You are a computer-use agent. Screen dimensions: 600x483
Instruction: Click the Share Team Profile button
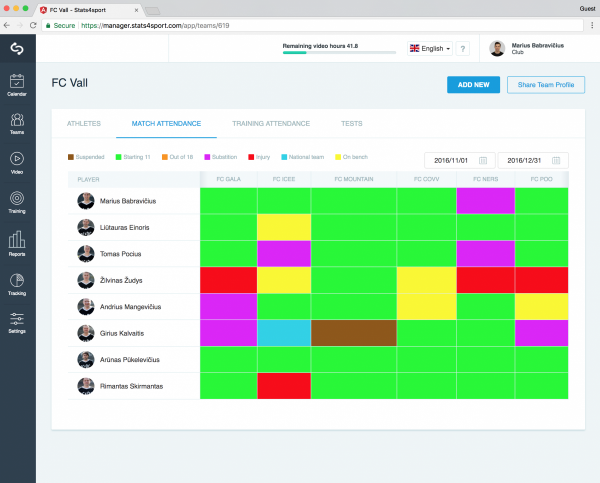pyautogui.click(x=546, y=85)
